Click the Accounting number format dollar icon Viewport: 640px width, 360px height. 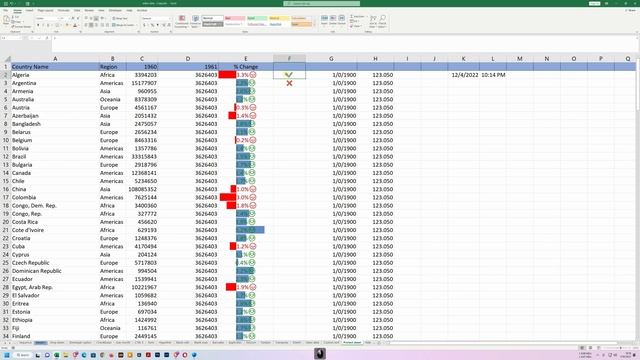[144, 25]
